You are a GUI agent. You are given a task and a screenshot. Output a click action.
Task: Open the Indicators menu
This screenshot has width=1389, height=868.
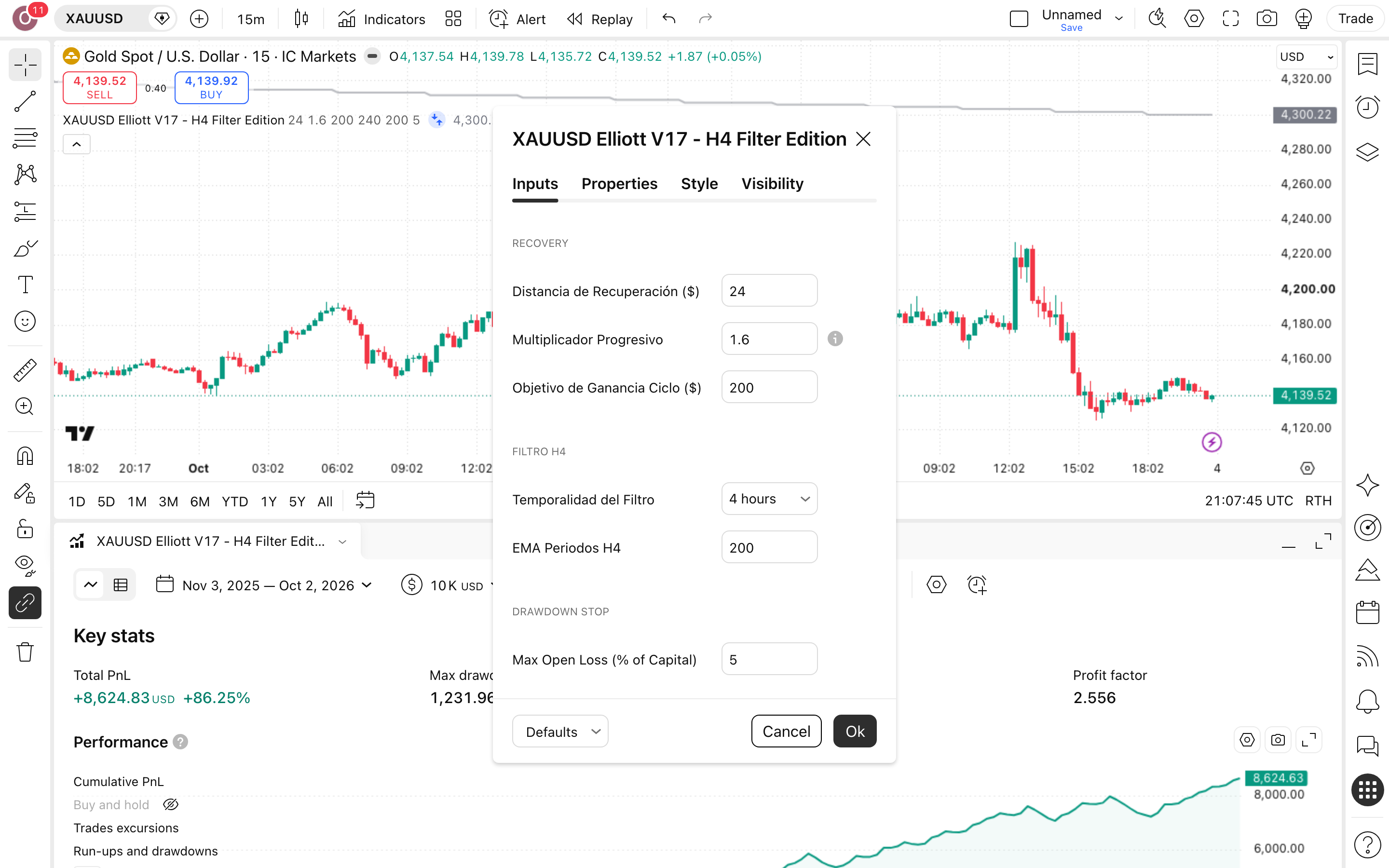tap(381, 19)
